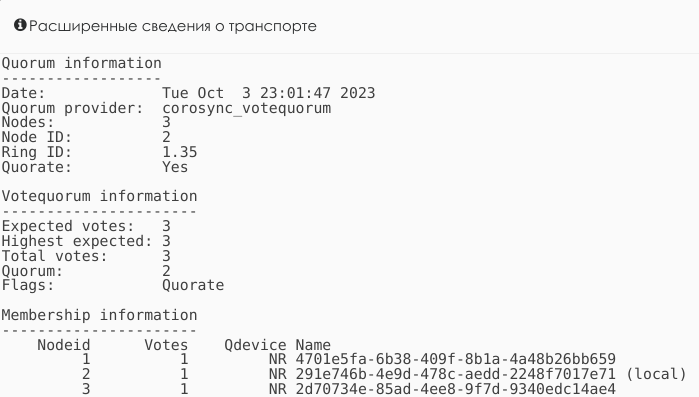Click the Votes column header
699x397 pixels.
(166, 345)
